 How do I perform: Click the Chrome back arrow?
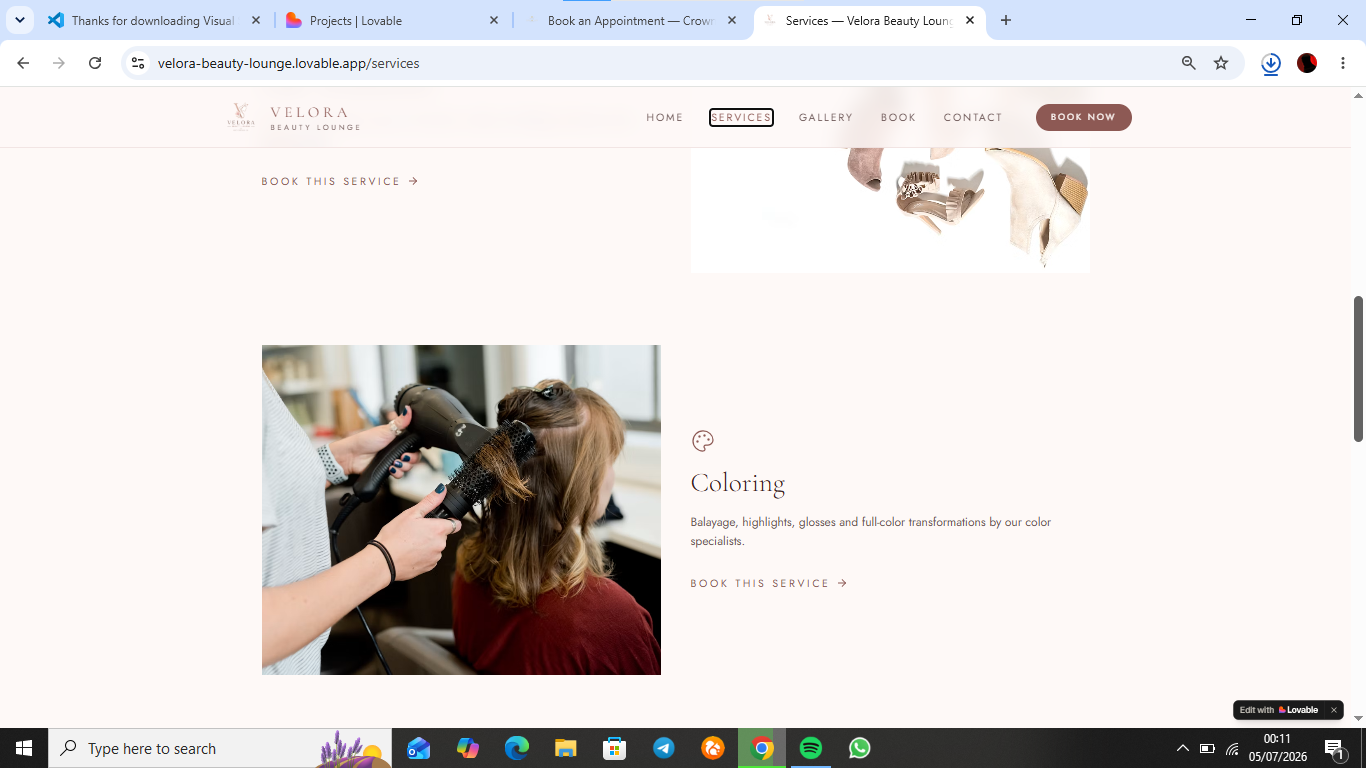(x=23, y=63)
